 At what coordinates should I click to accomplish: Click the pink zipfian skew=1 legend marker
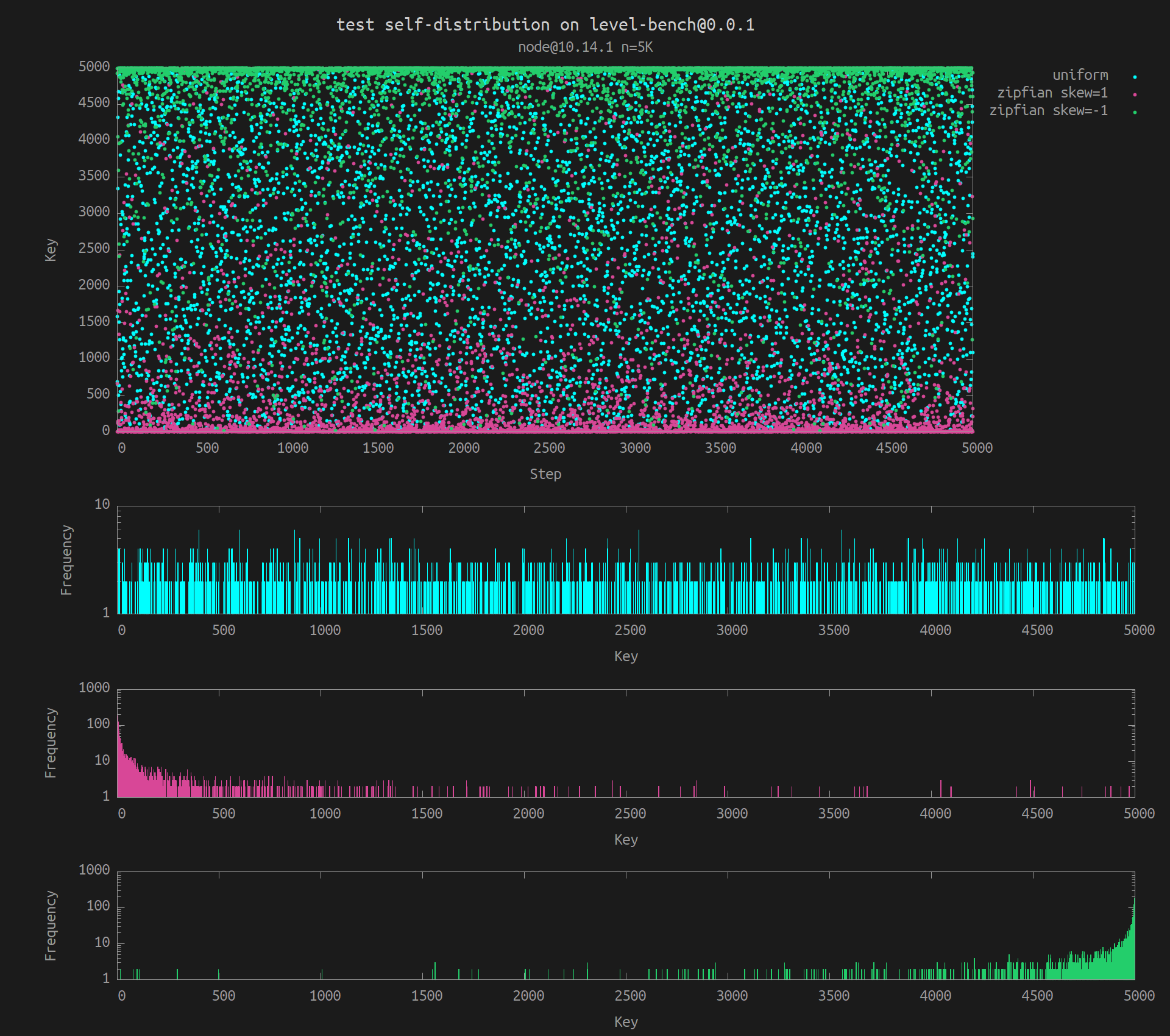point(1135,94)
